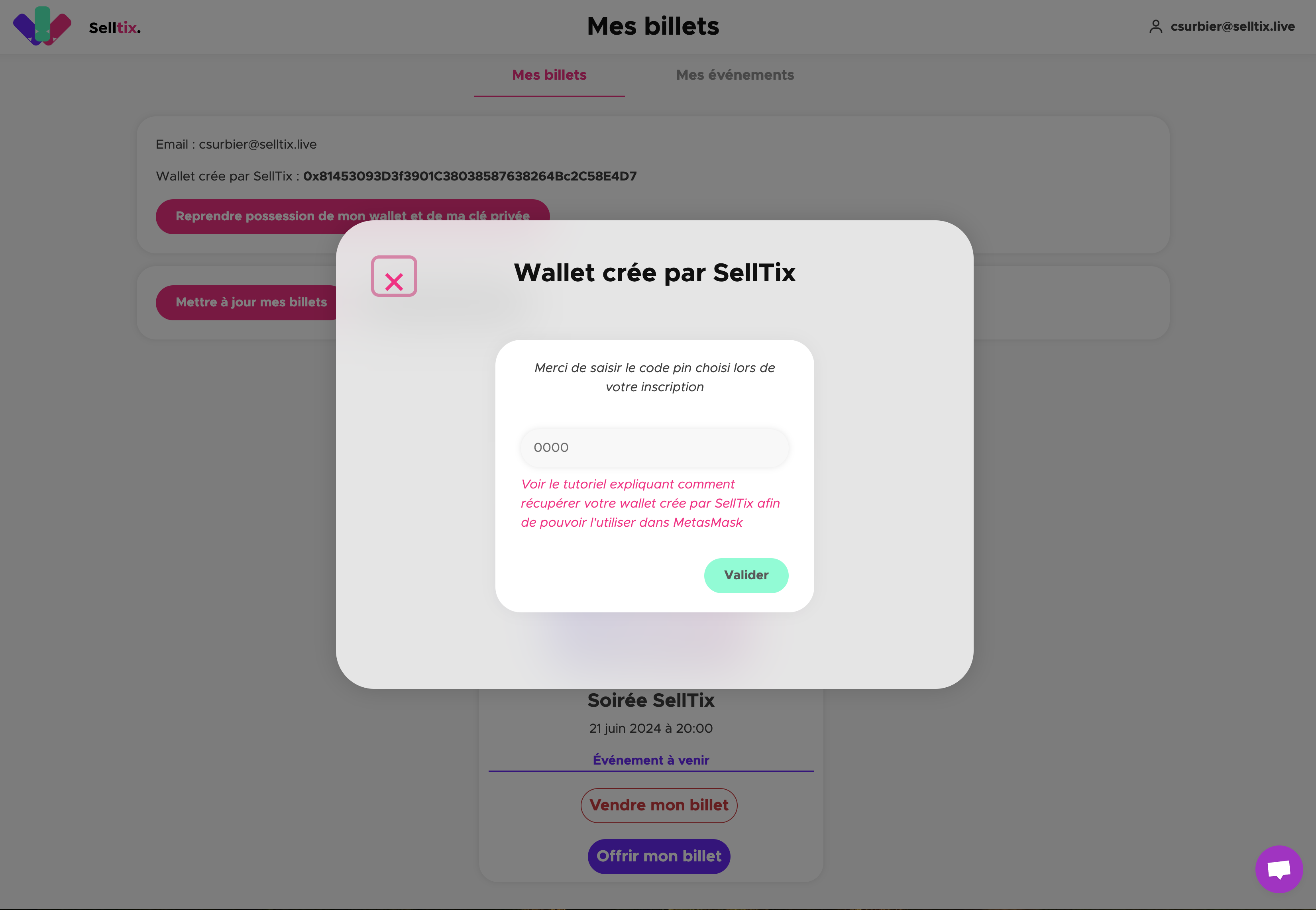The height and width of the screenshot is (910, 1316).
Task: Click Mettre à jour mes billets
Action: 251,302
